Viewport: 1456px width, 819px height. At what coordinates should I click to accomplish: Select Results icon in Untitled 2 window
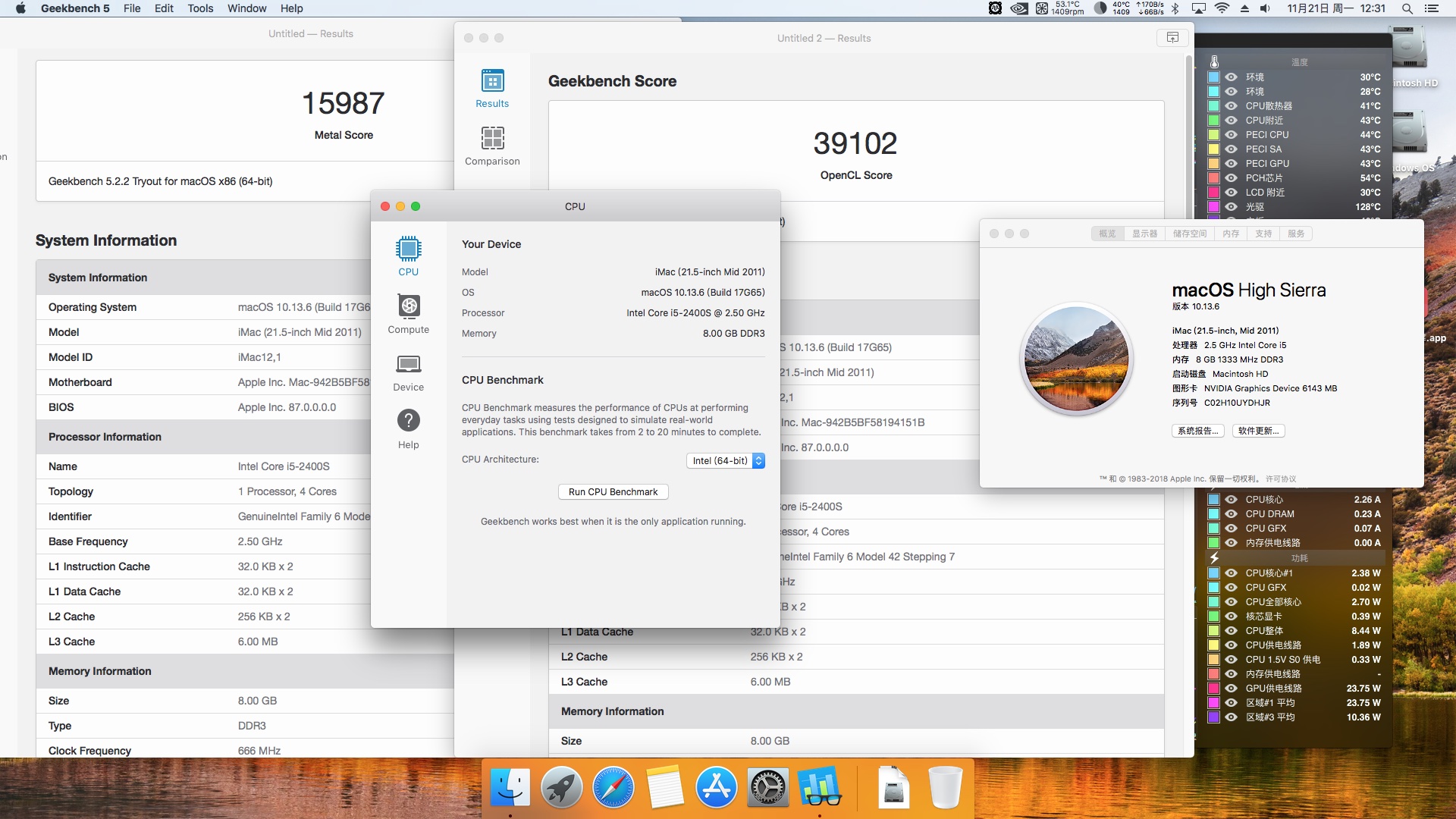(492, 80)
